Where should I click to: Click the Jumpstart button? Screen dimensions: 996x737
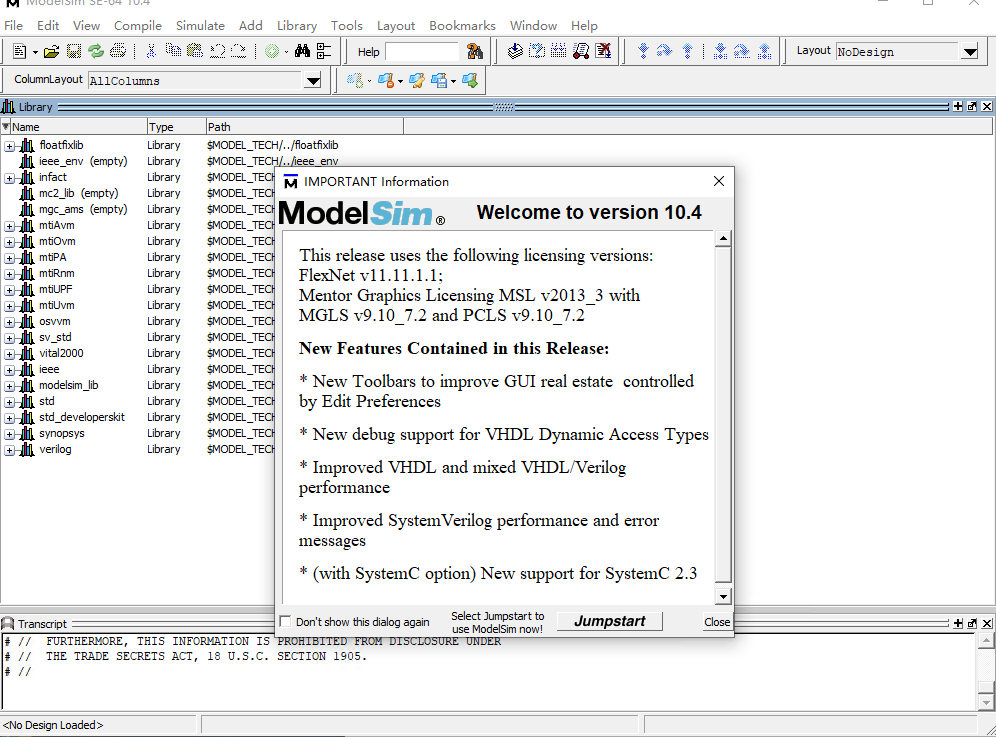coord(609,620)
